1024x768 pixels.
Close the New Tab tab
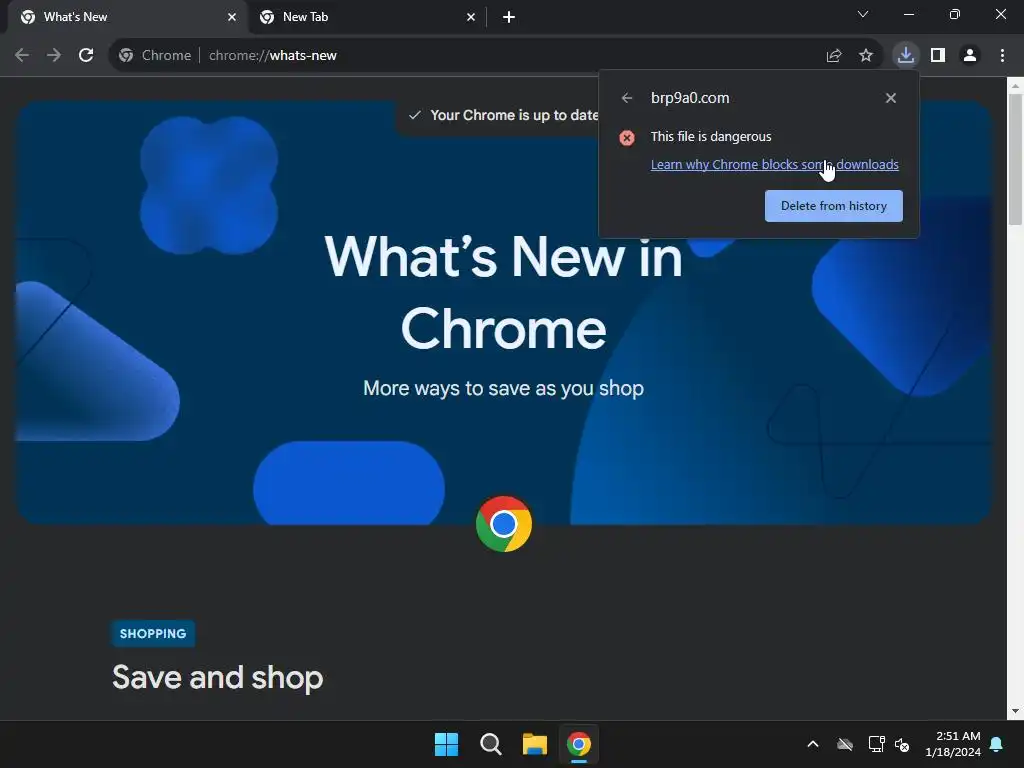(x=471, y=17)
